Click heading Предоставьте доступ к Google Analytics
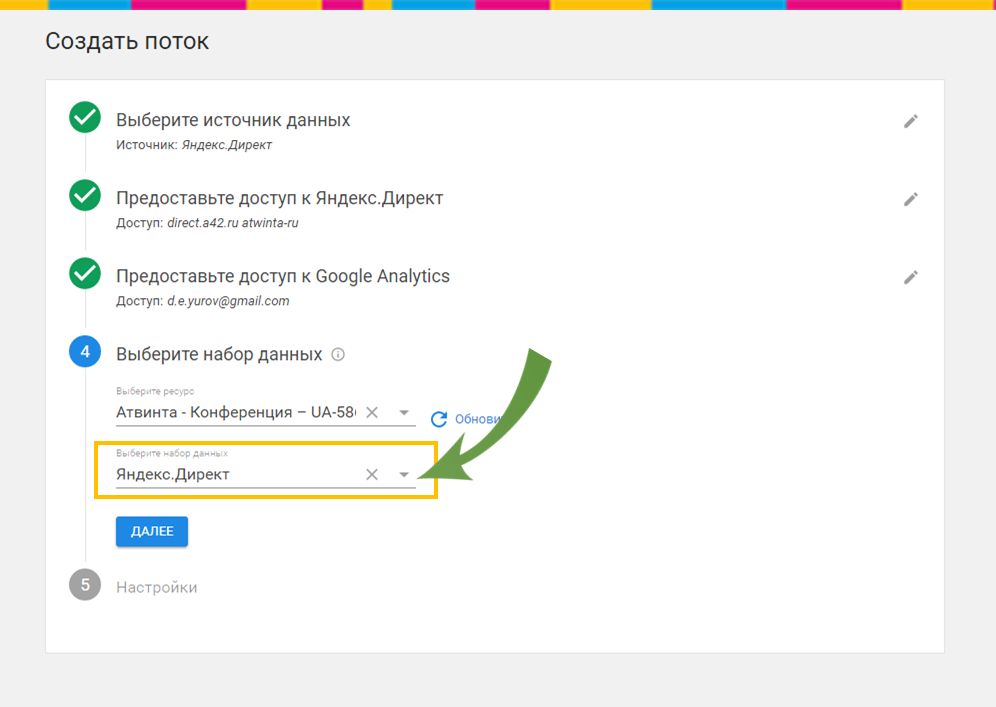Image resolution: width=996 pixels, height=707 pixels. click(x=283, y=276)
